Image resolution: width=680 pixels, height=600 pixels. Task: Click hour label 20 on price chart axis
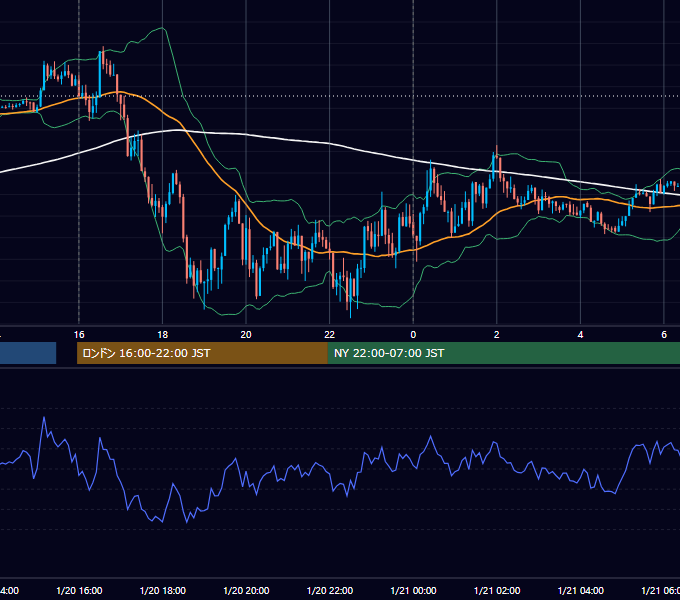(x=246, y=335)
